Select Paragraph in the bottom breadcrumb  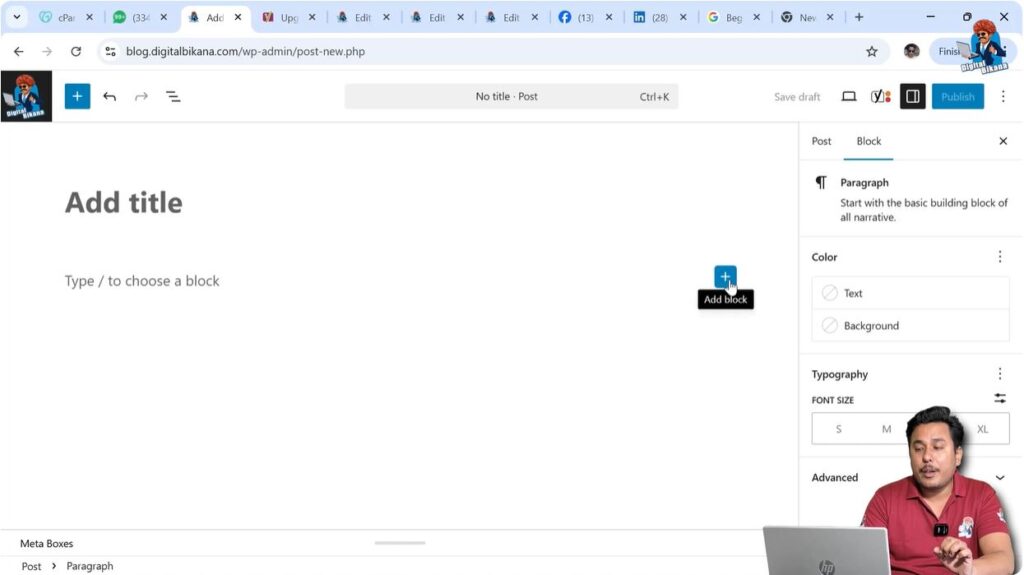(x=89, y=566)
